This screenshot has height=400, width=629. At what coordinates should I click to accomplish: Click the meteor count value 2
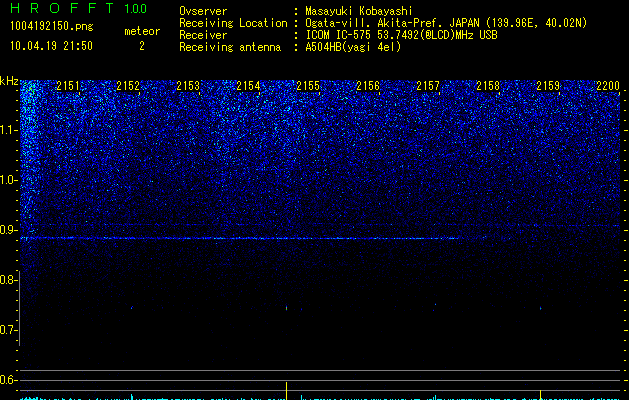click(x=142, y=46)
